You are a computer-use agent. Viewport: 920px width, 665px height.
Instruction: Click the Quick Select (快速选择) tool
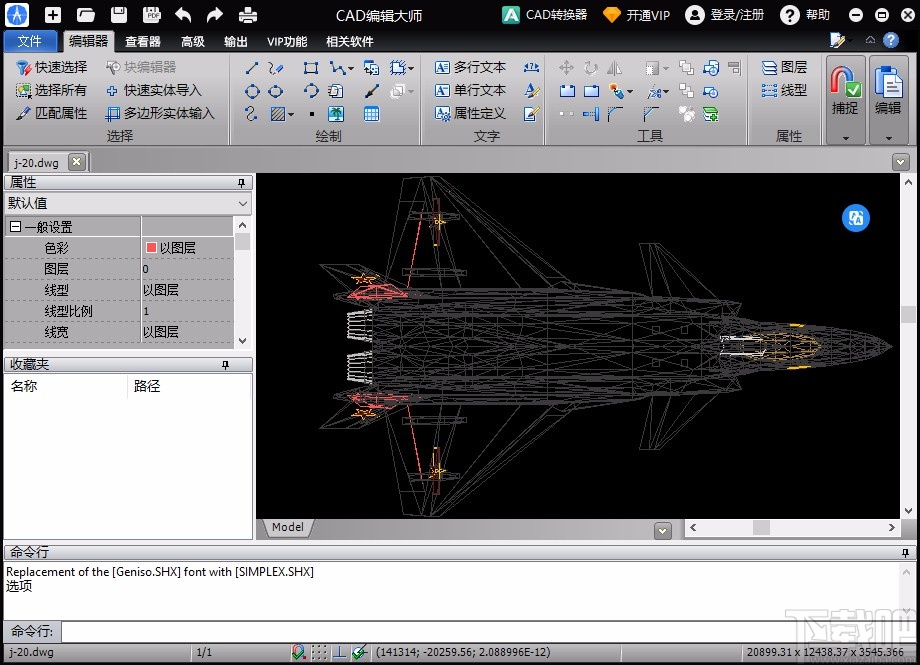pos(51,67)
